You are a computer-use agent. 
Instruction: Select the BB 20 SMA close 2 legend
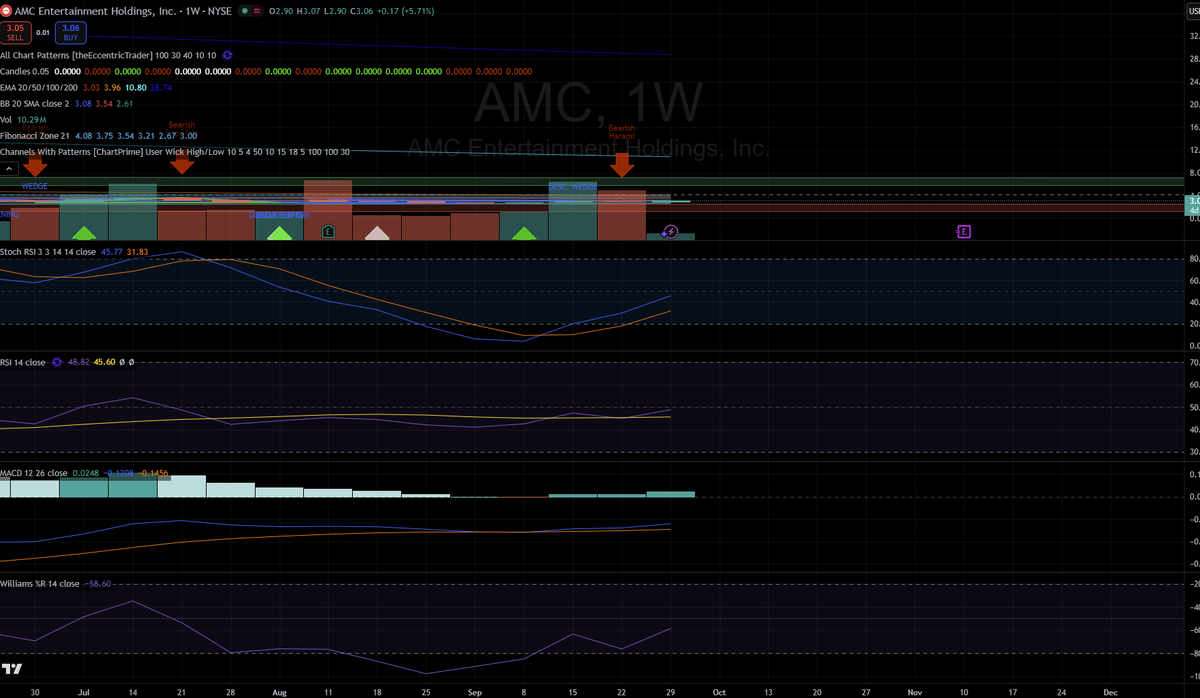tap(36, 103)
